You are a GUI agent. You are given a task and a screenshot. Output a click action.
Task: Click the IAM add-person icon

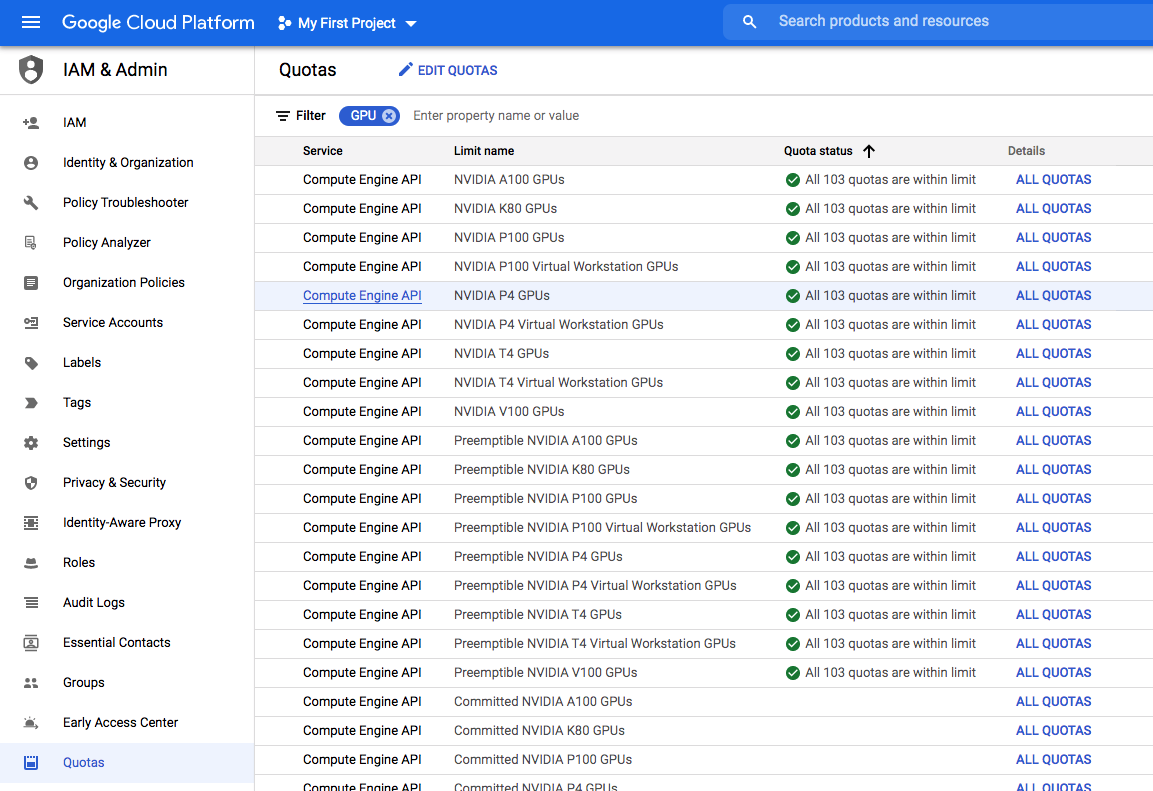(x=31, y=123)
